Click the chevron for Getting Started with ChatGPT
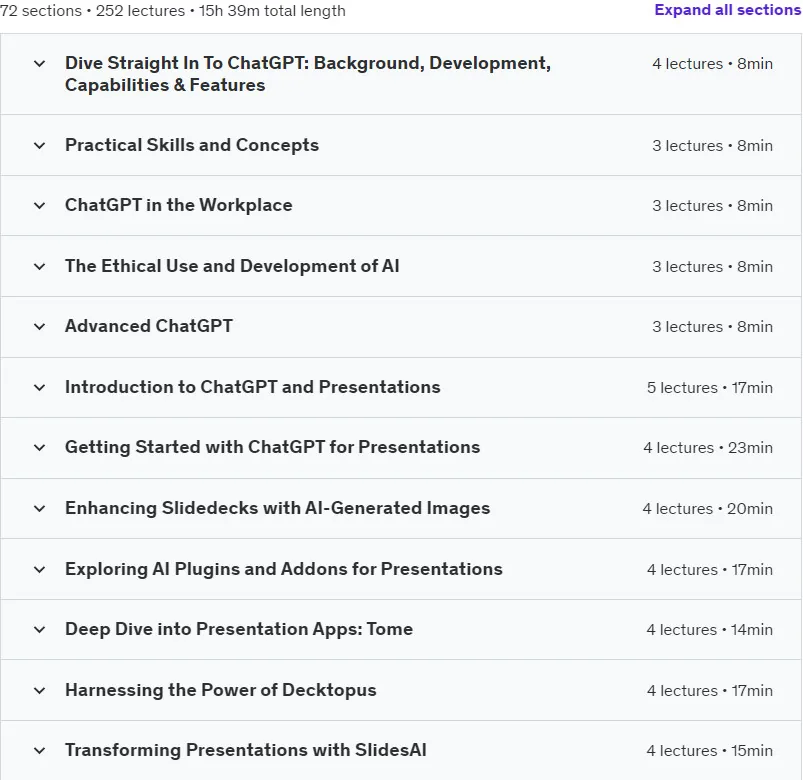Viewport: 803px width, 780px height. [x=39, y=448]
